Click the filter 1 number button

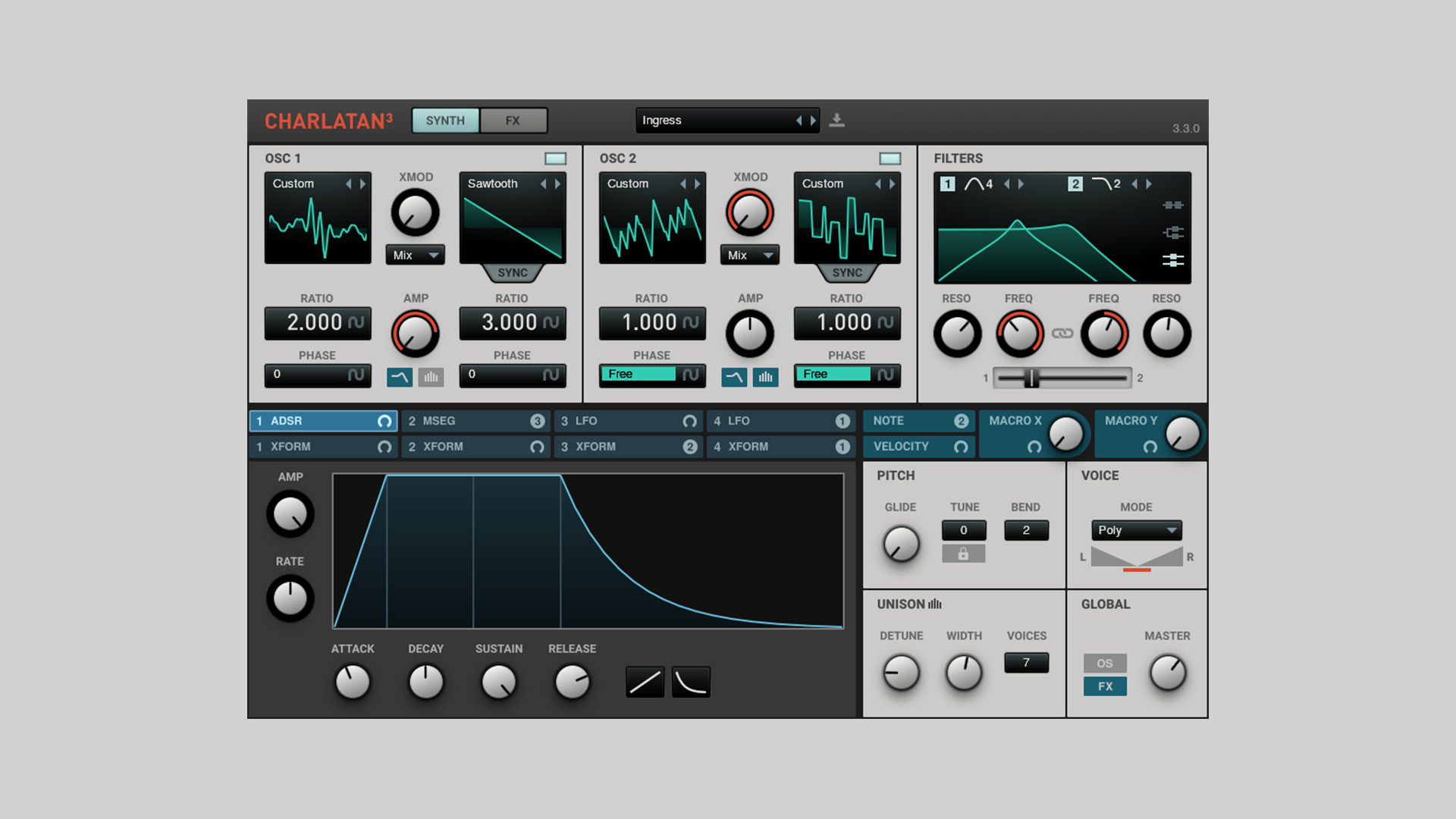click(947, 184)
